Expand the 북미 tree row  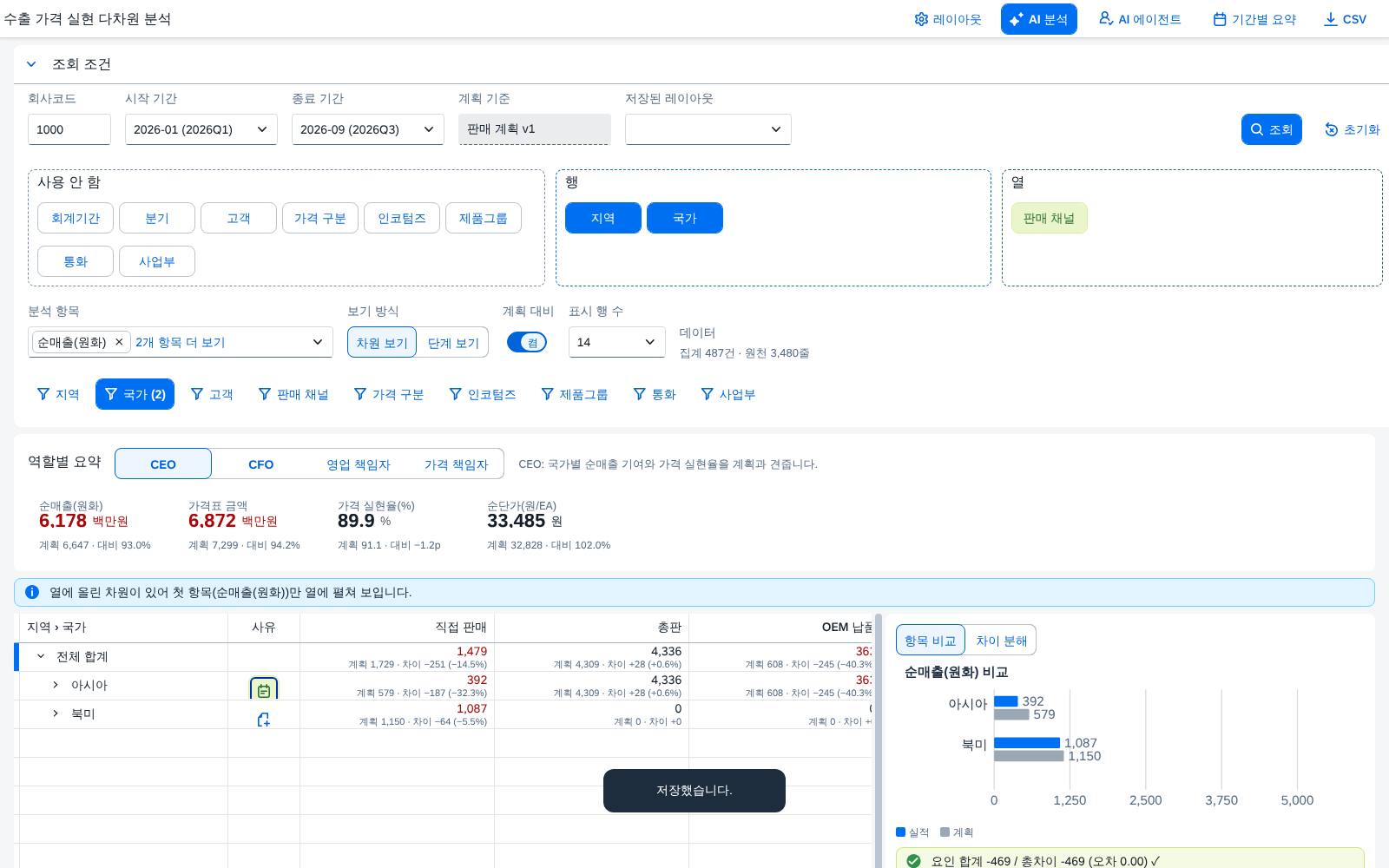tap(56, 713)
